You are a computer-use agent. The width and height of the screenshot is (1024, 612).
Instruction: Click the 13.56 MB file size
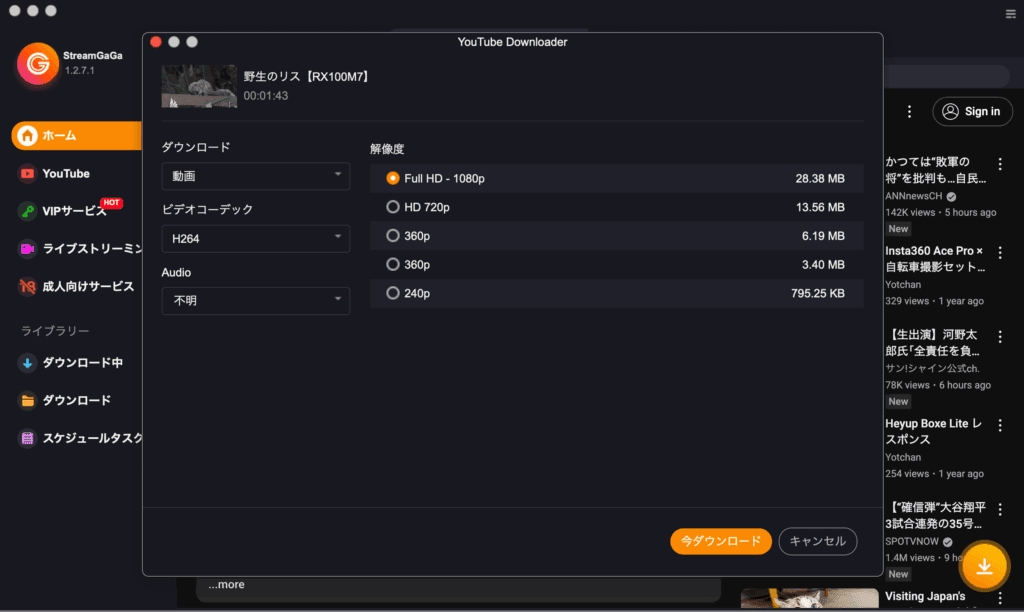[x=820, y=207]
